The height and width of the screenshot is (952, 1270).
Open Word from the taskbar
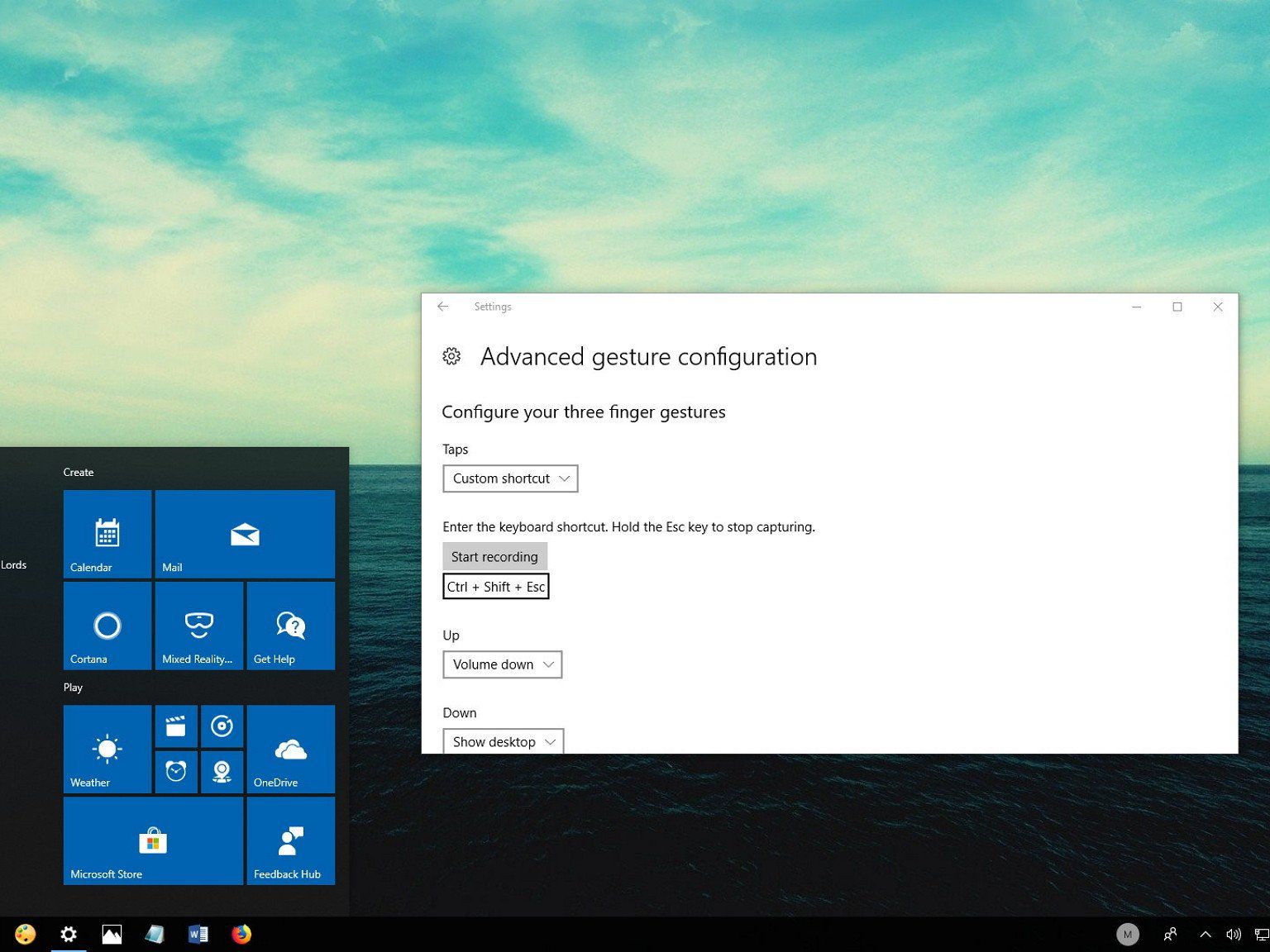[x=198, y=935]
